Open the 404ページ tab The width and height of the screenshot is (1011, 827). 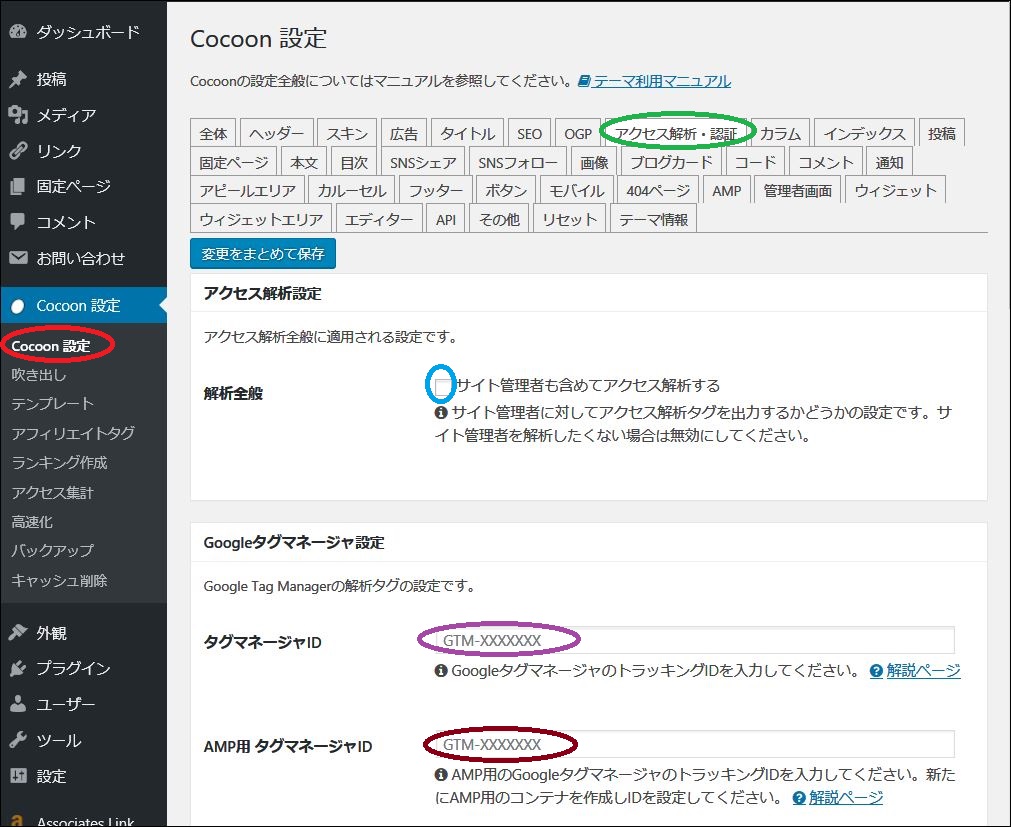[x=658, y=191]
